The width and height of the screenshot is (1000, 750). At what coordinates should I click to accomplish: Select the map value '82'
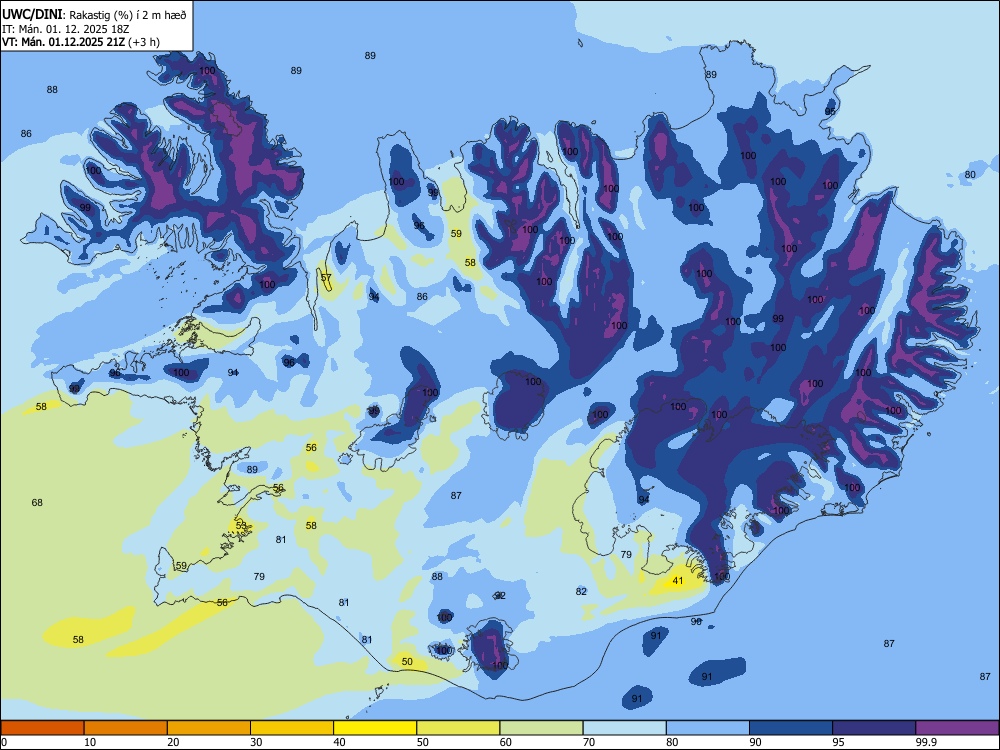click(x=581, y=591)
